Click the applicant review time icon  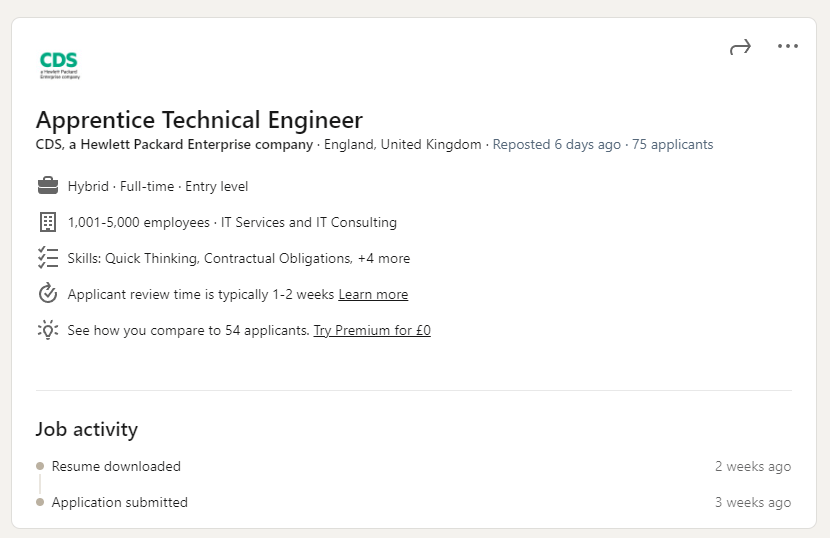pyautogui.click(x=47, y=294)
